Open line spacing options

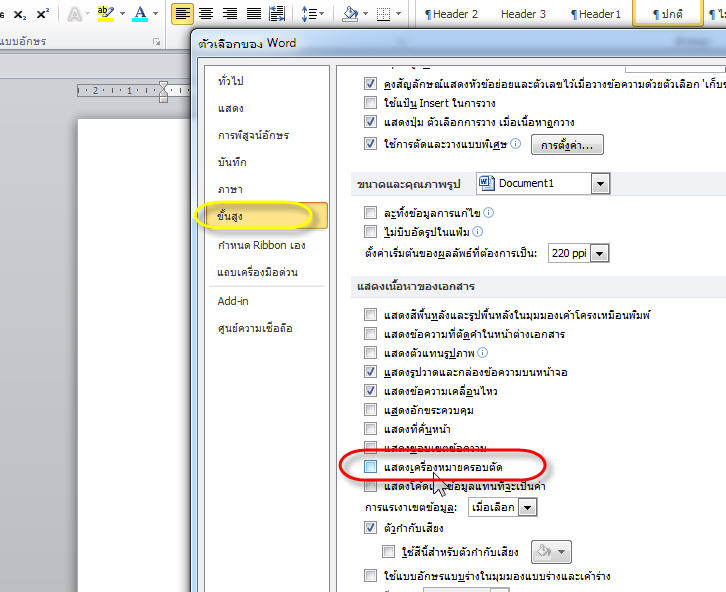pos(313,14)
